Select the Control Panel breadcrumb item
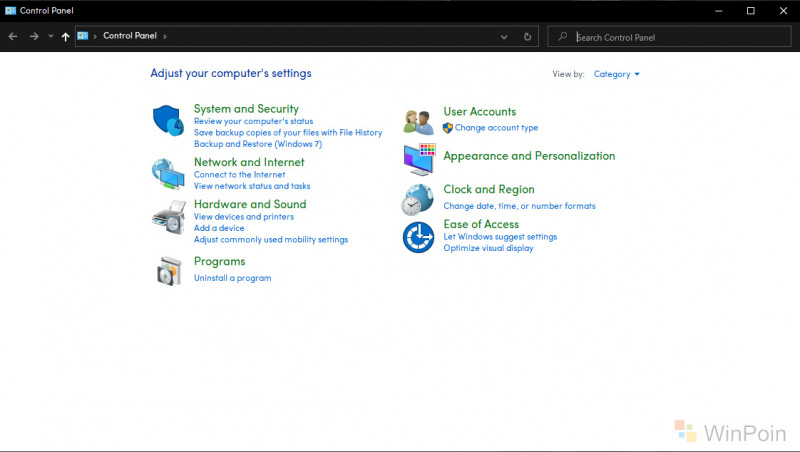 [130, 36]
